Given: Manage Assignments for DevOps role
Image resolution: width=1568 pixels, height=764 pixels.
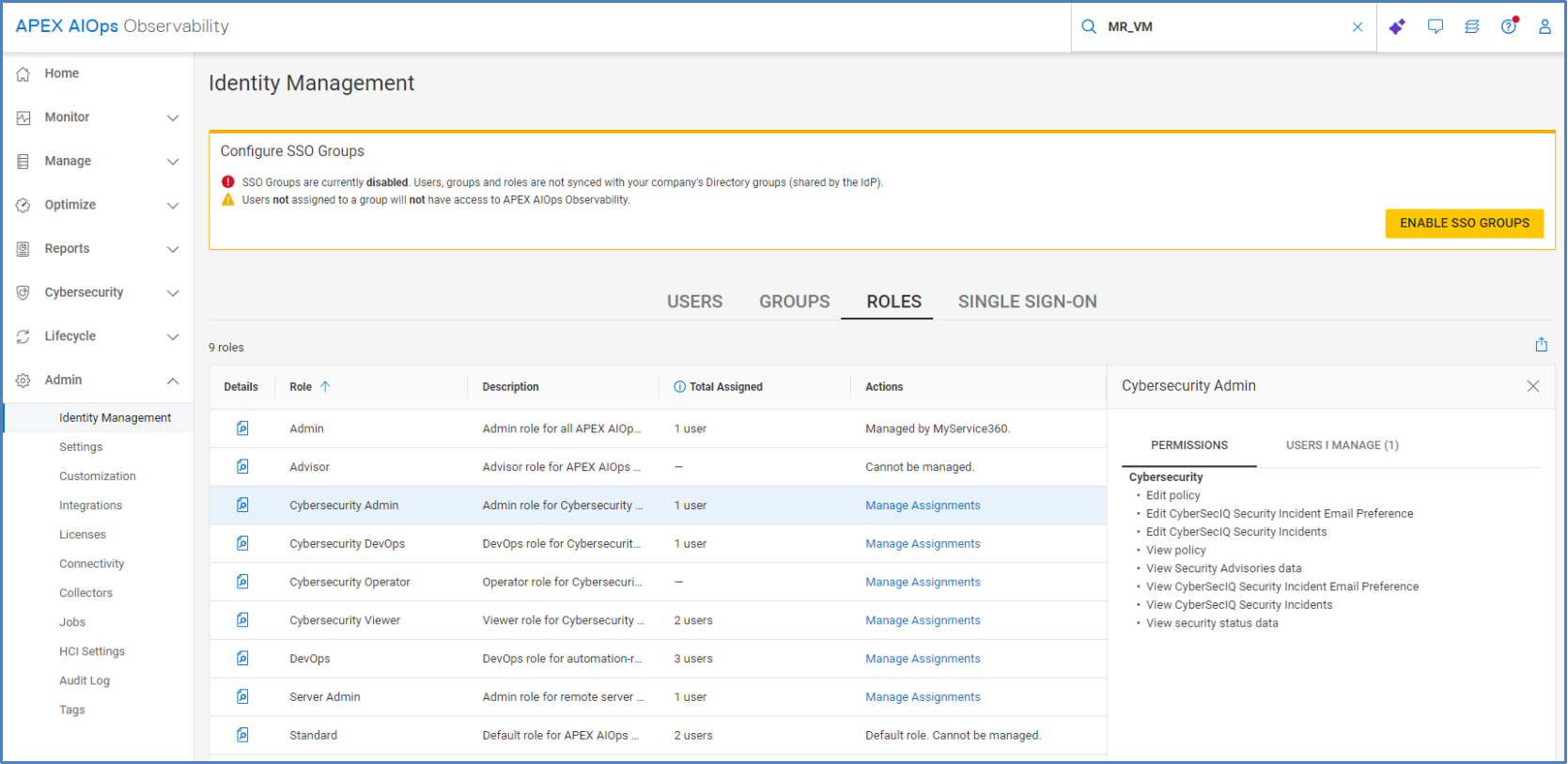Looking at the screenshot, I should [923, 659].
